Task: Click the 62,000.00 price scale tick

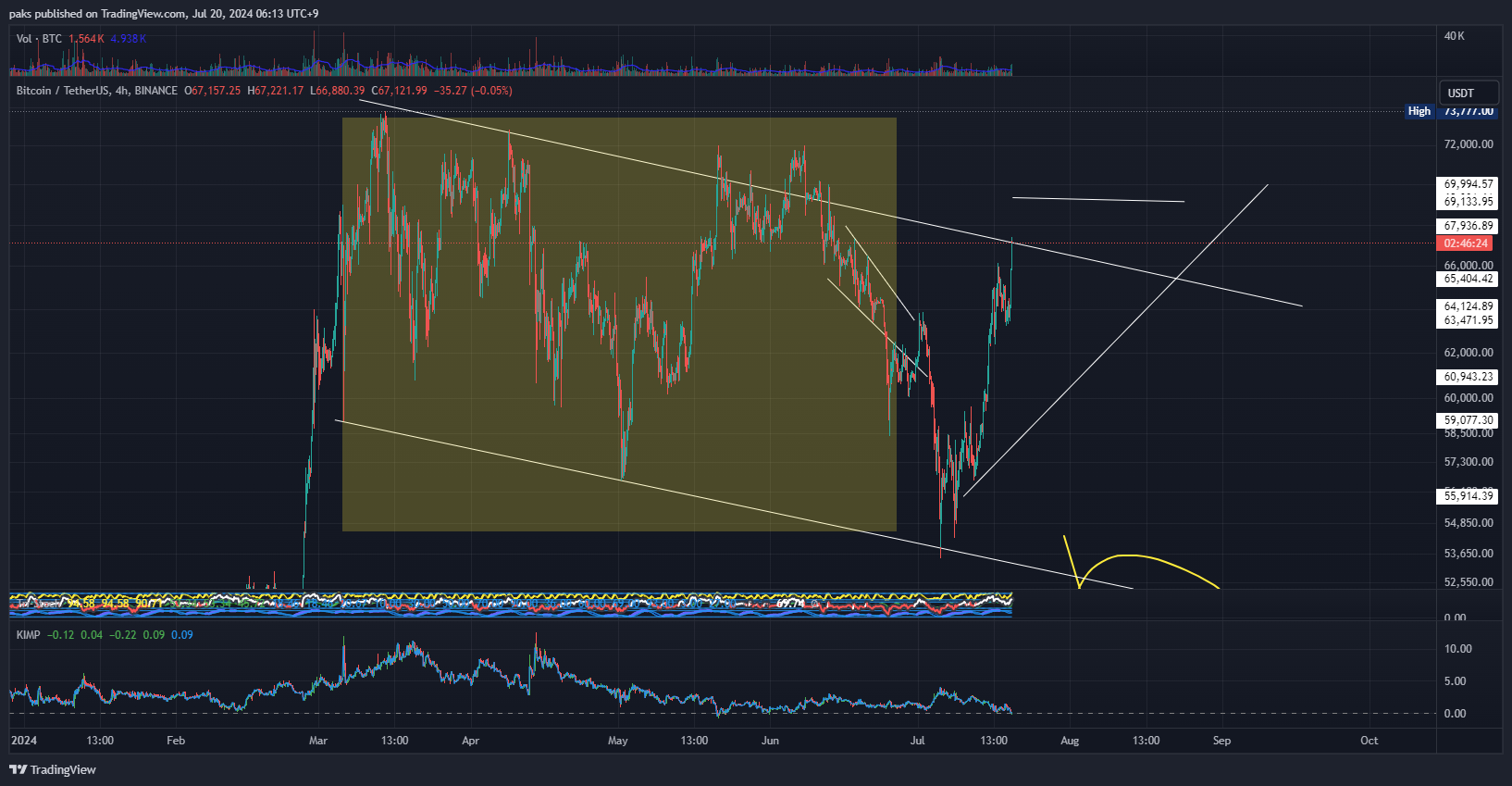Action: point(1469,353)
